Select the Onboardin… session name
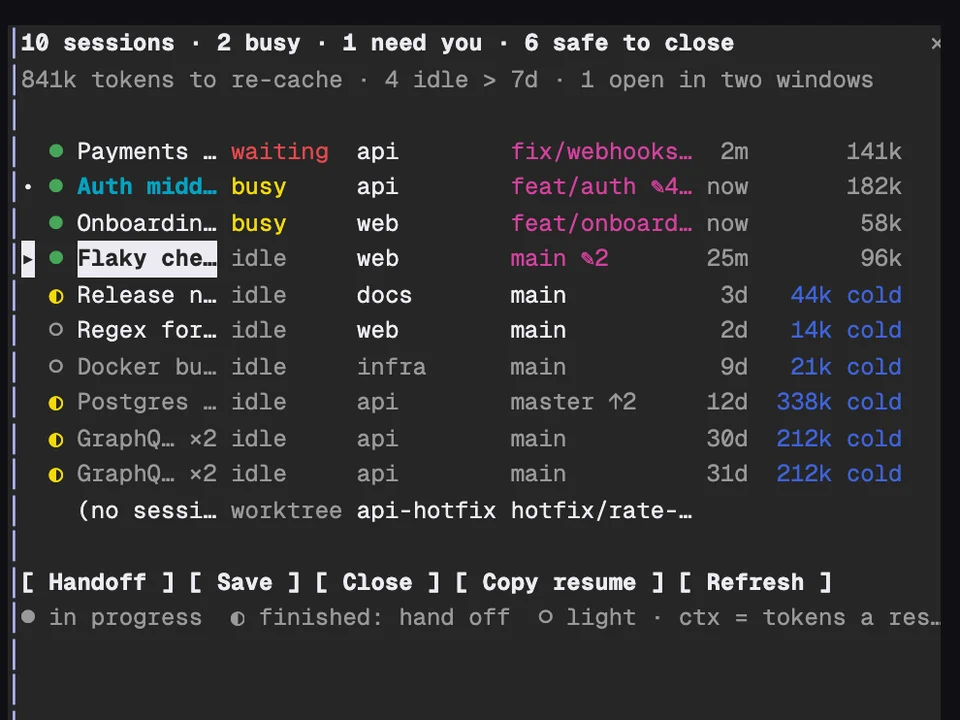Image resolution: width=960 pixels, height=720 pixels. click(x=147, y=223)
